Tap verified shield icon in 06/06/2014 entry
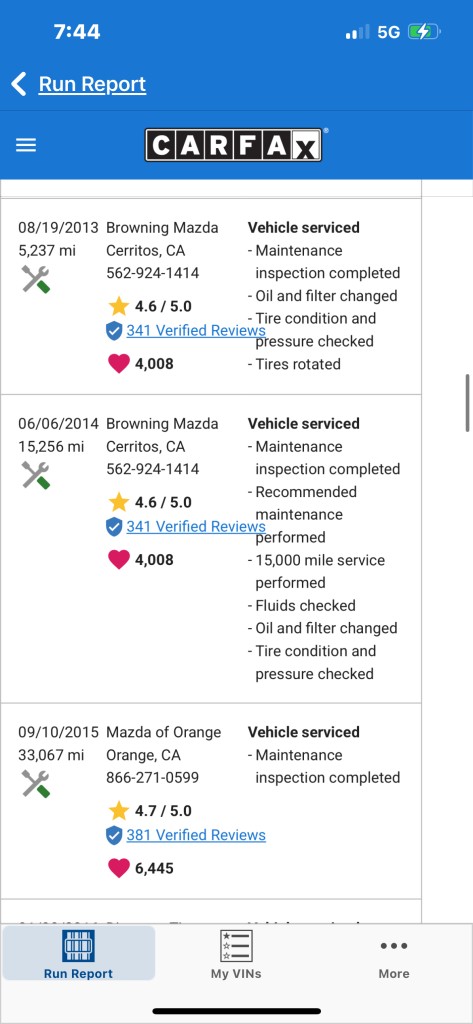The height and width of the screenshot is (1024, 473). (114, 527)
